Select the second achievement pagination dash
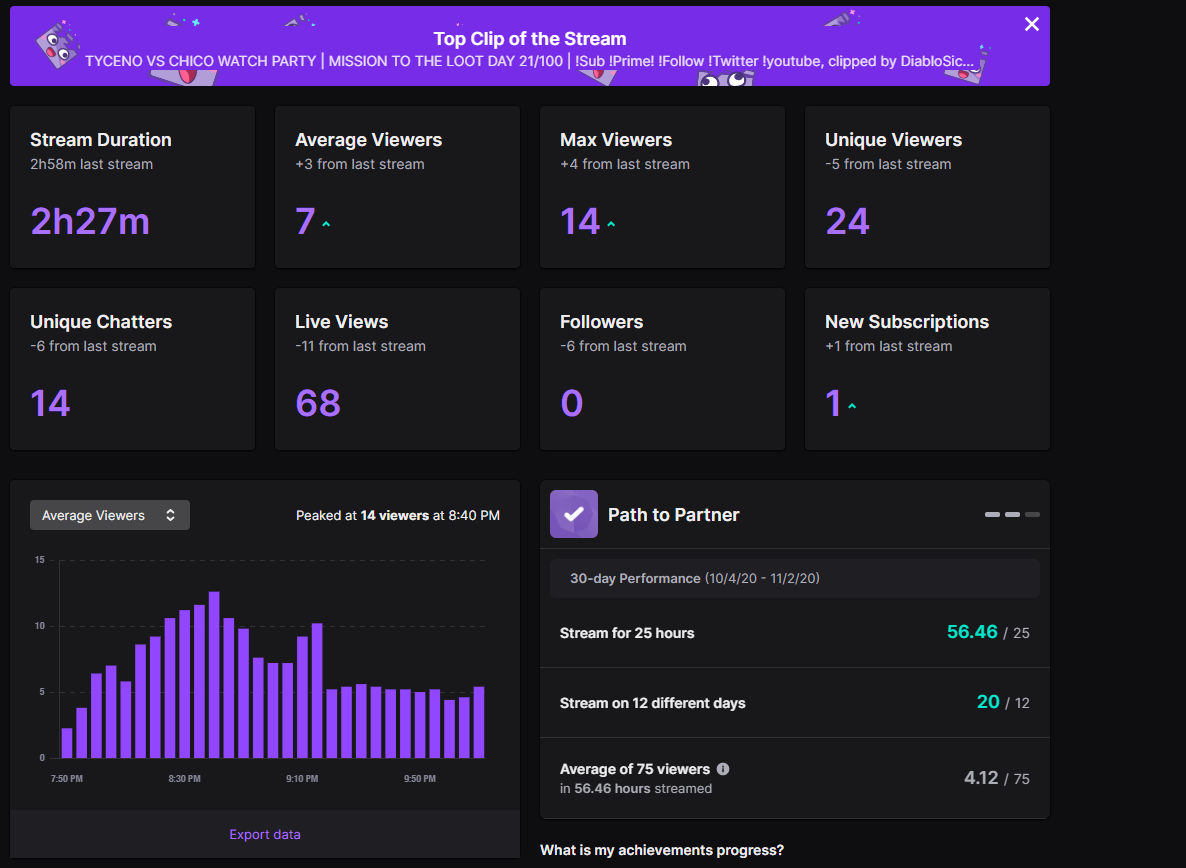 [1012, 514]
